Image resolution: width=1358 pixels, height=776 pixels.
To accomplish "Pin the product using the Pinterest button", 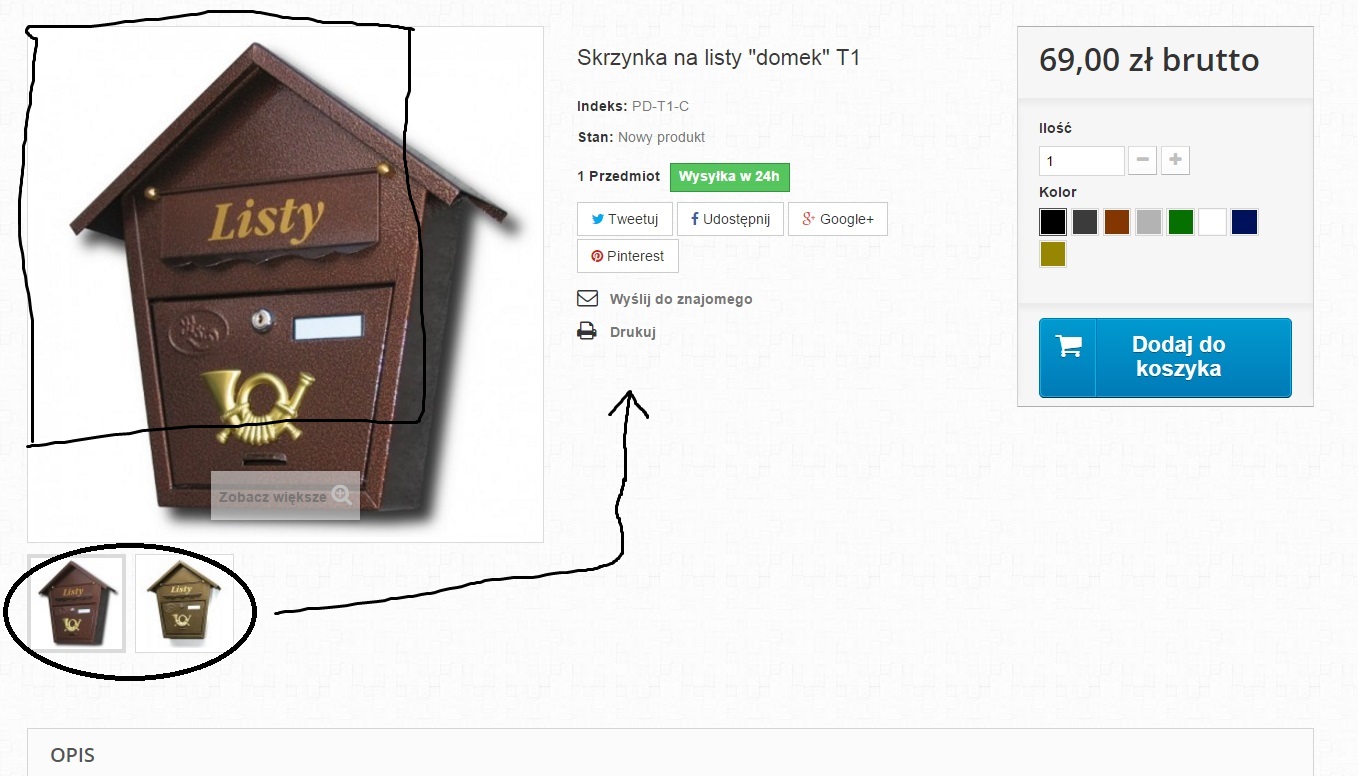I will (628, 256).
